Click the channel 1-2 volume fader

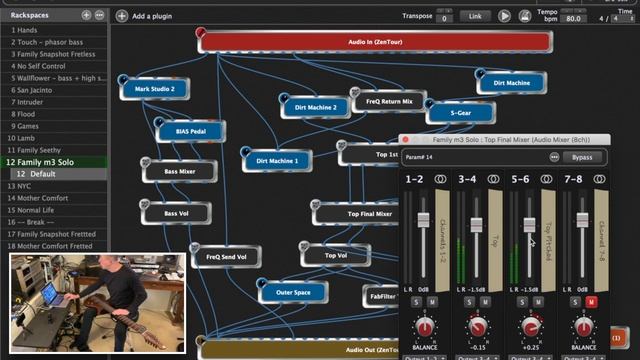[x=423, y=220]
